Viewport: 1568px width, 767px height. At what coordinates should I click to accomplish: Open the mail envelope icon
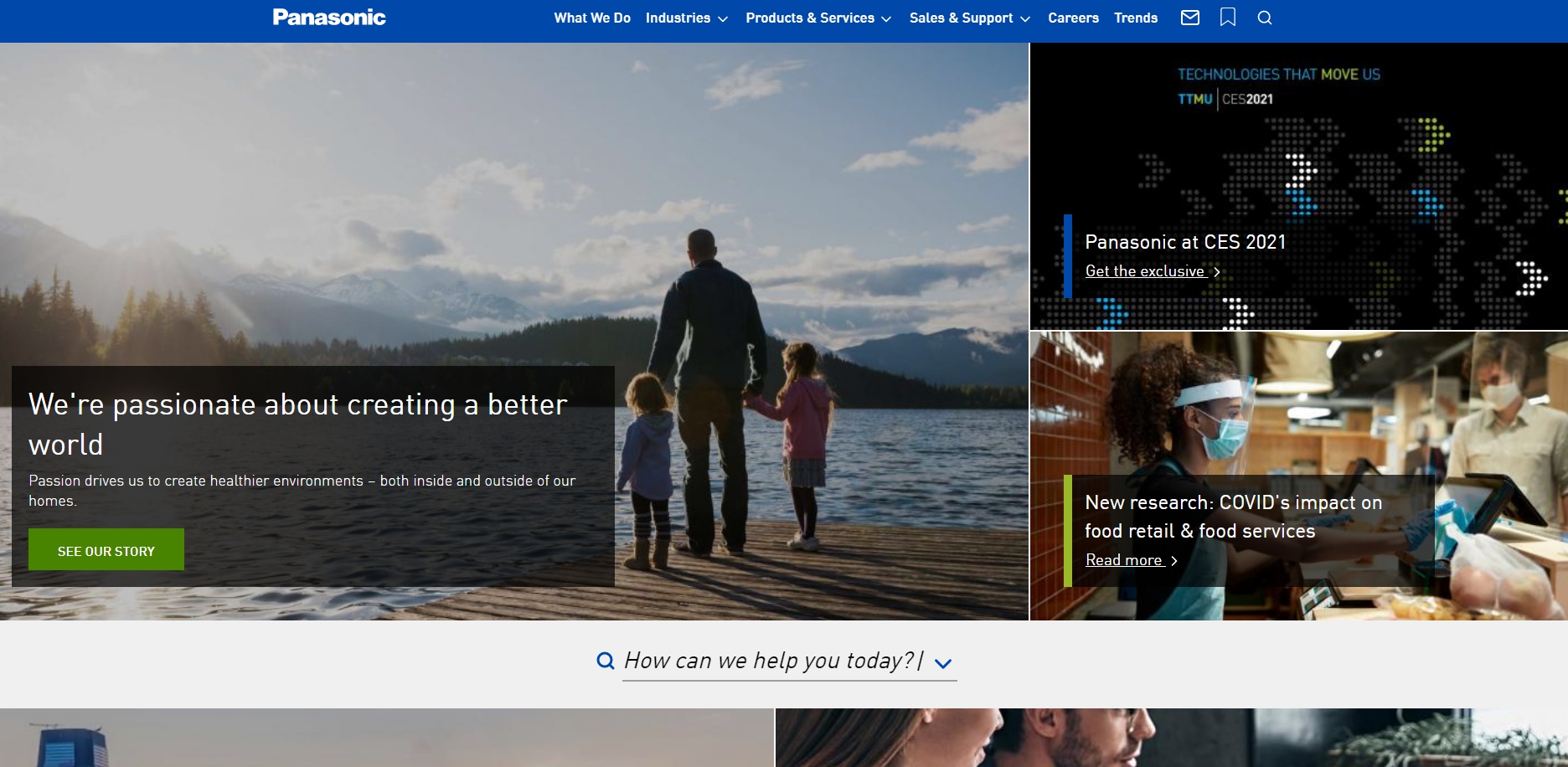click(1190, 18)
